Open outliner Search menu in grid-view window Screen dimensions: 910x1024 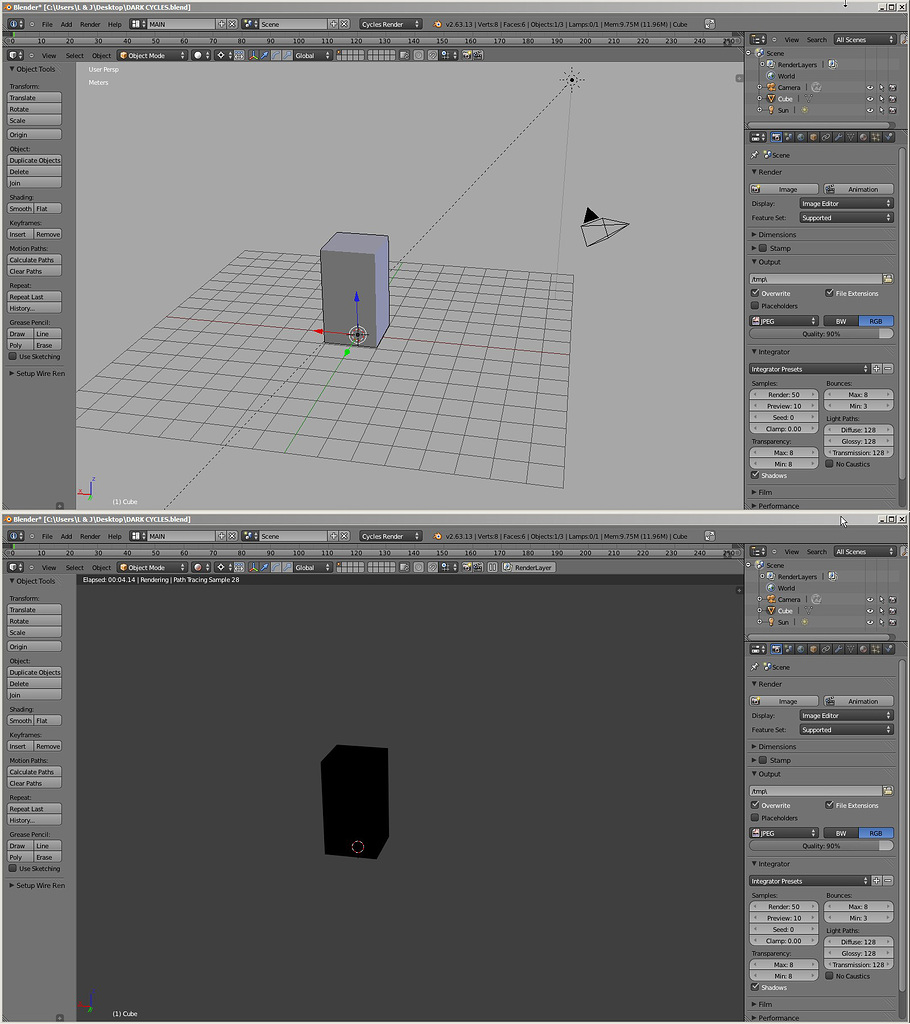pyautogui.click(x=817, y=40)
